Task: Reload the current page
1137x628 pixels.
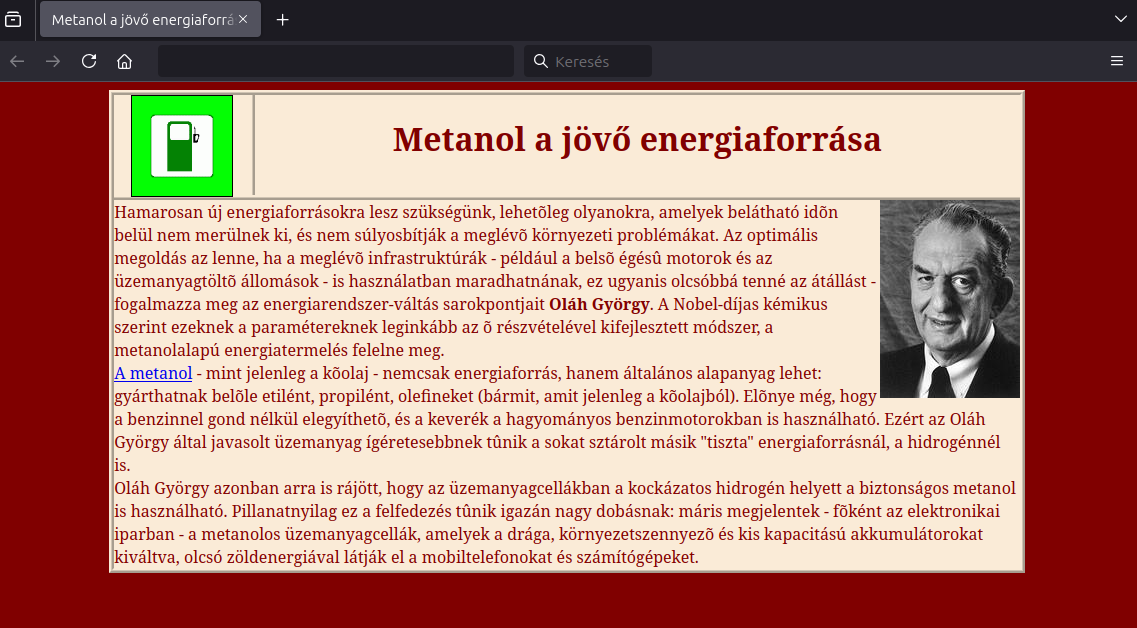Action: click(x=88, y=61)
